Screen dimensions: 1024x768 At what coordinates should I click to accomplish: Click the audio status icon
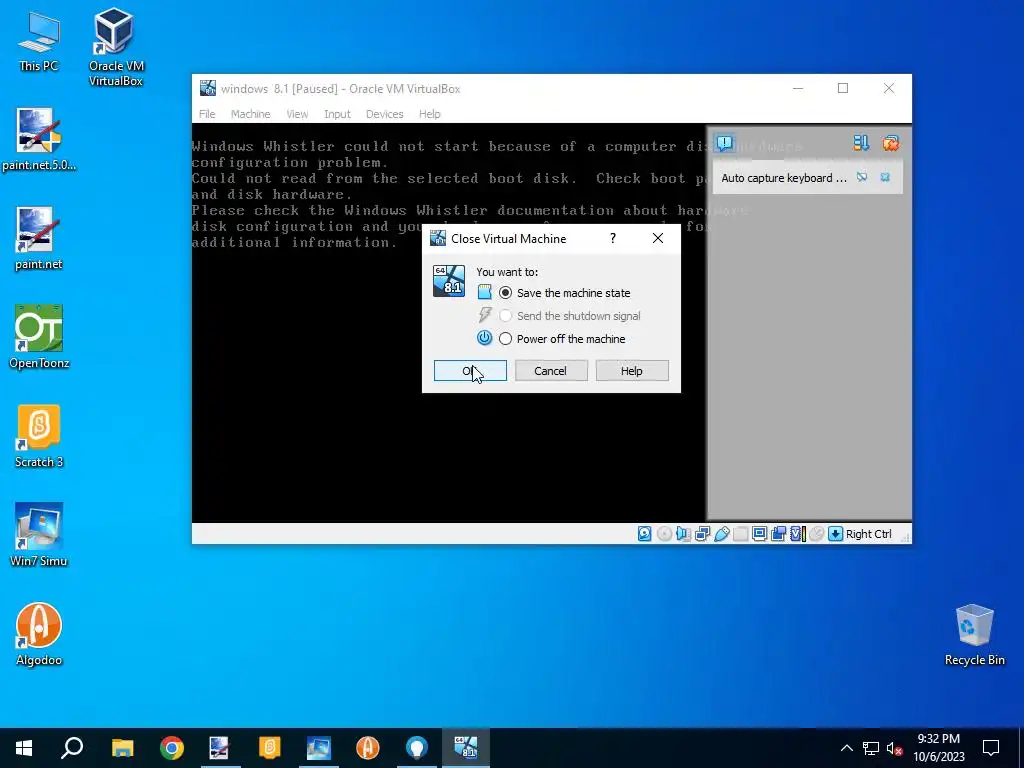[x=683, y=534]
